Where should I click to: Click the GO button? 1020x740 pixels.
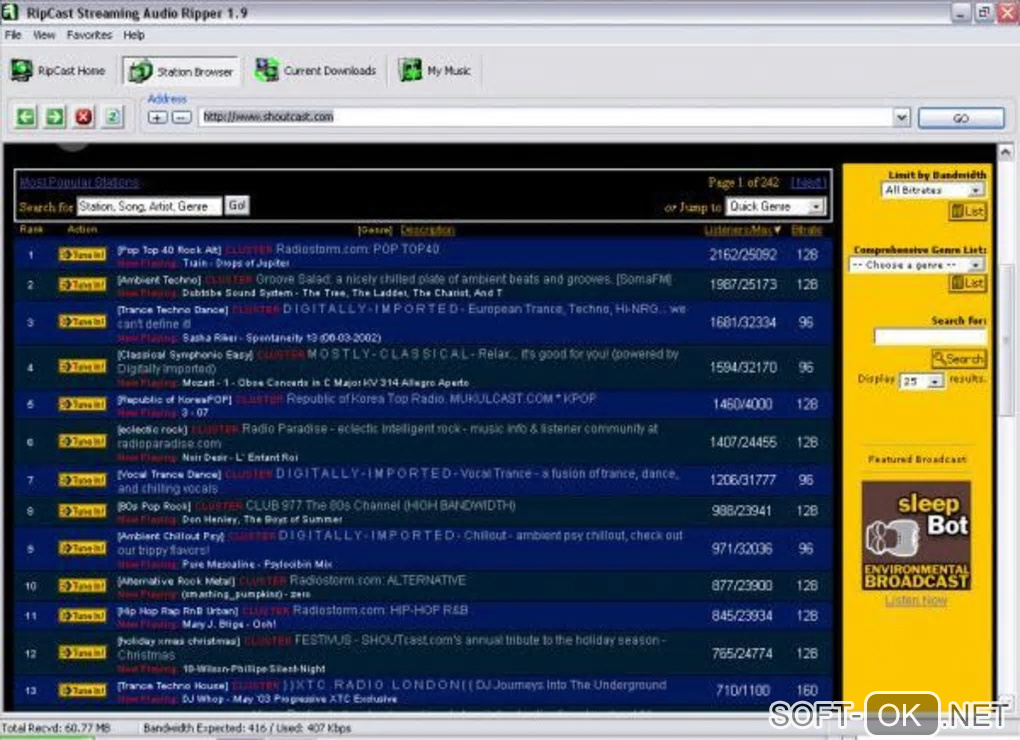961,118
